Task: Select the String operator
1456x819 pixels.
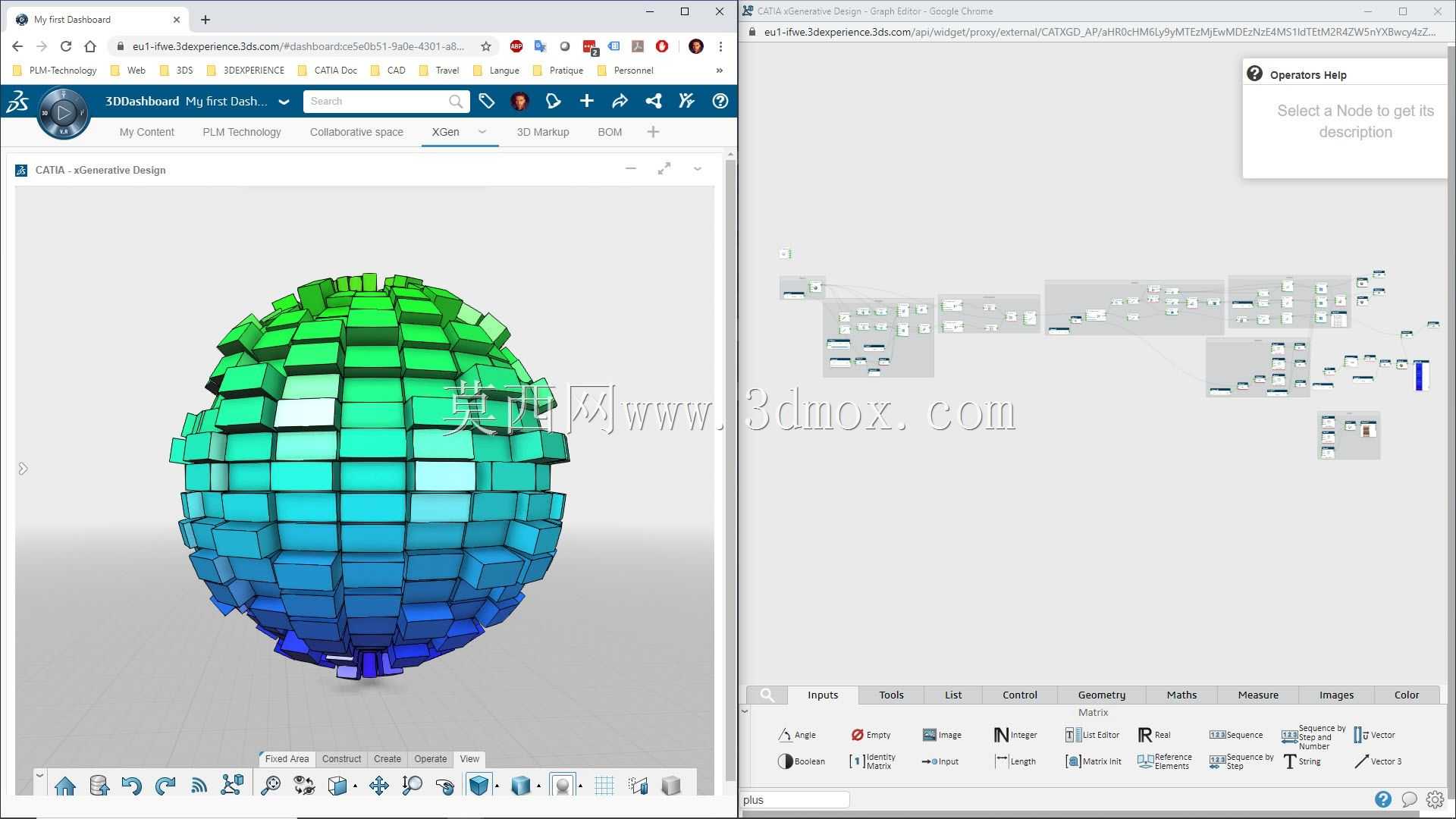Action: click(x=1302, y=761)
